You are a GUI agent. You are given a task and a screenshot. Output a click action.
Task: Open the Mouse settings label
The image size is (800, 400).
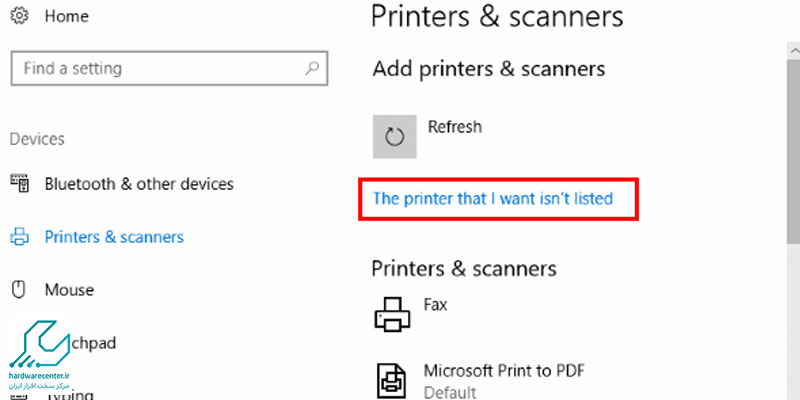69,290
